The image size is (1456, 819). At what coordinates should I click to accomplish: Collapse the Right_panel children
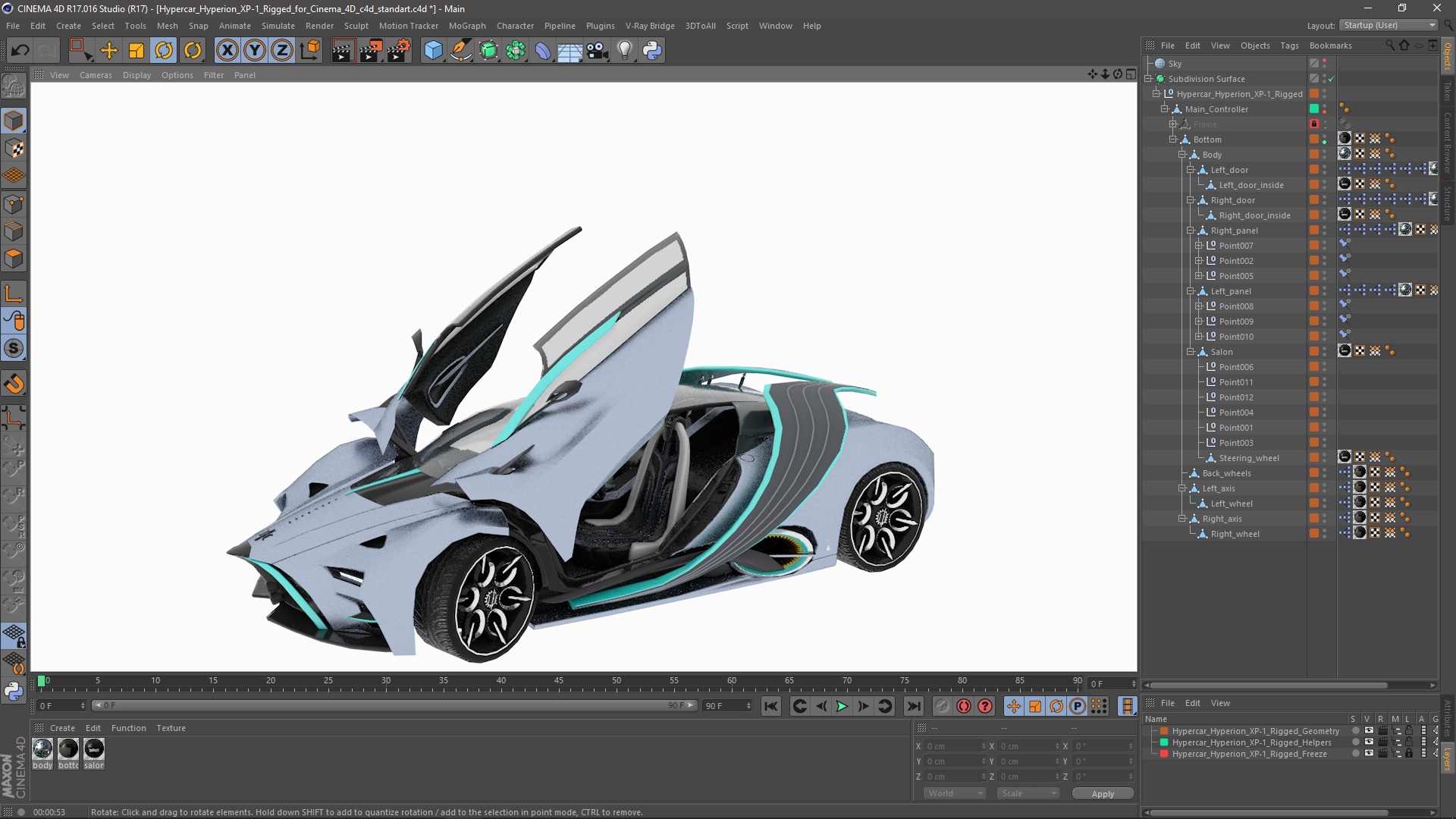pyautogui.click(x=1191, y=231)
